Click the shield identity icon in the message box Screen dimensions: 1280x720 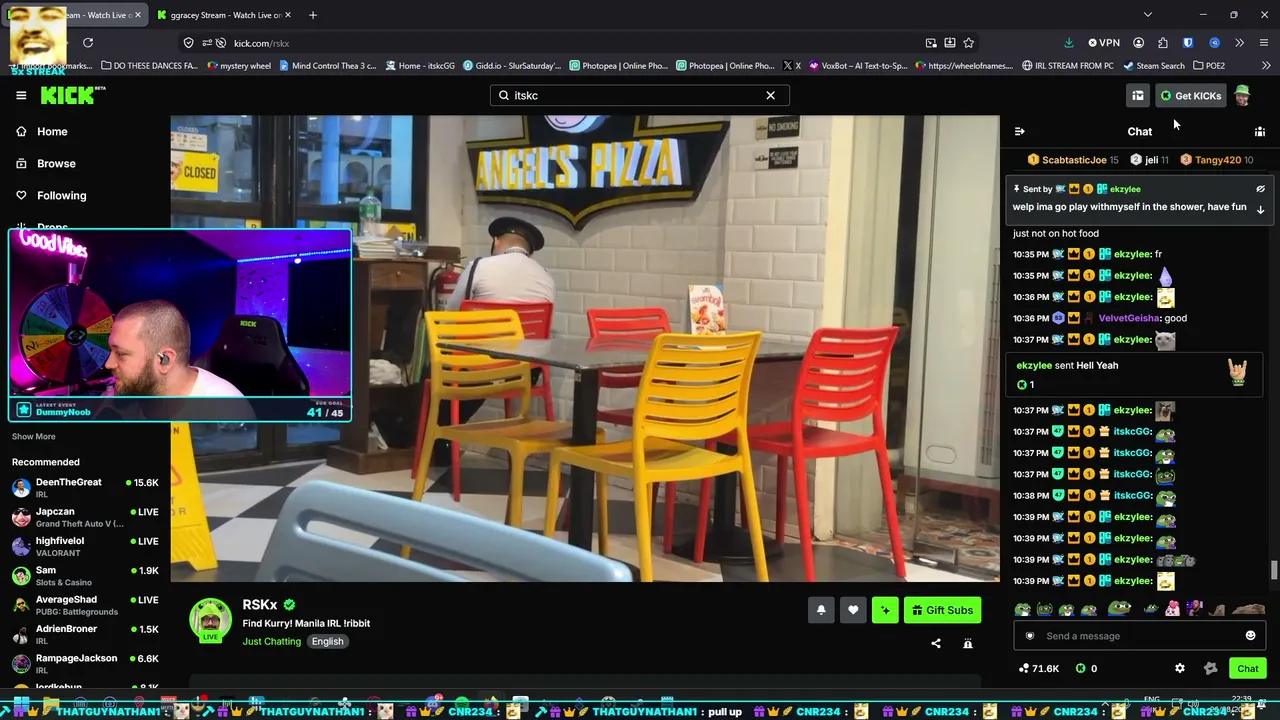coord(1030,636)
